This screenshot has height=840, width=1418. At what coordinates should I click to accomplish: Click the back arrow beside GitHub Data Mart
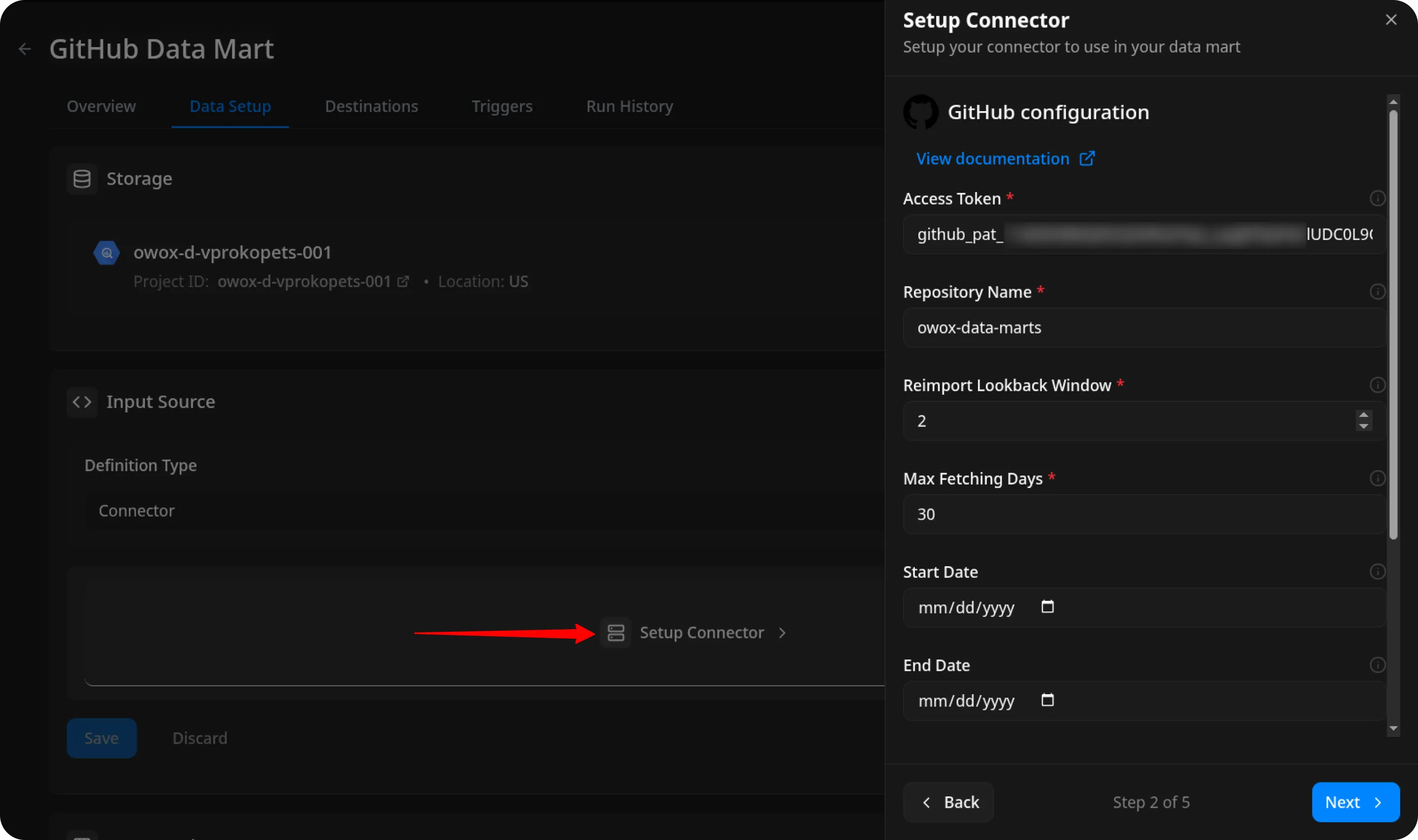[x=24, y=49]
